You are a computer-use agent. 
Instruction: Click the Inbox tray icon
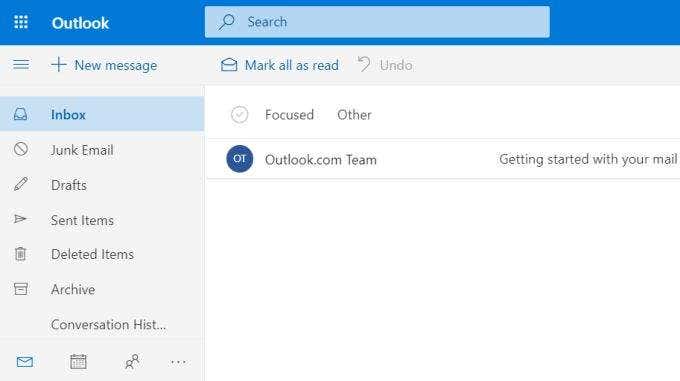pyautogui.click(x=20, y=114)
